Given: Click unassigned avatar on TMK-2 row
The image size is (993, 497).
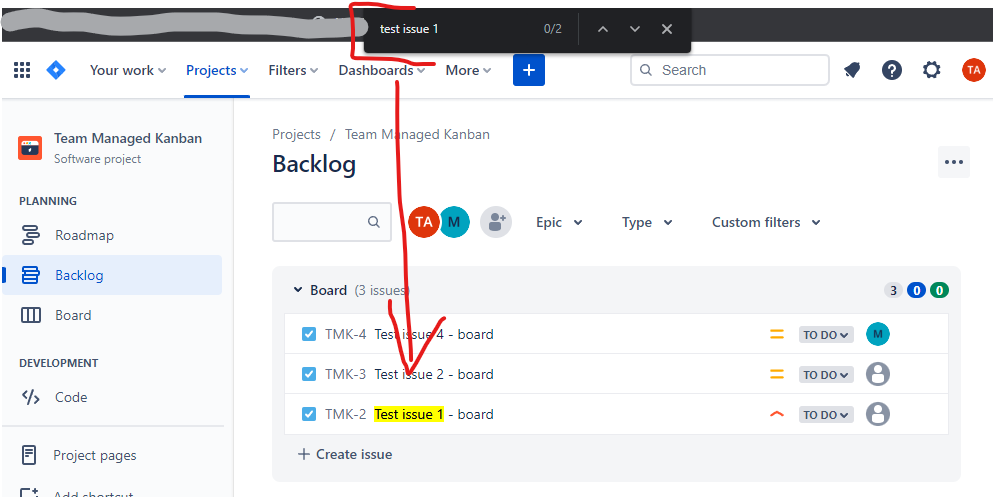Looking at the screenshot, I should pos(878,414).
